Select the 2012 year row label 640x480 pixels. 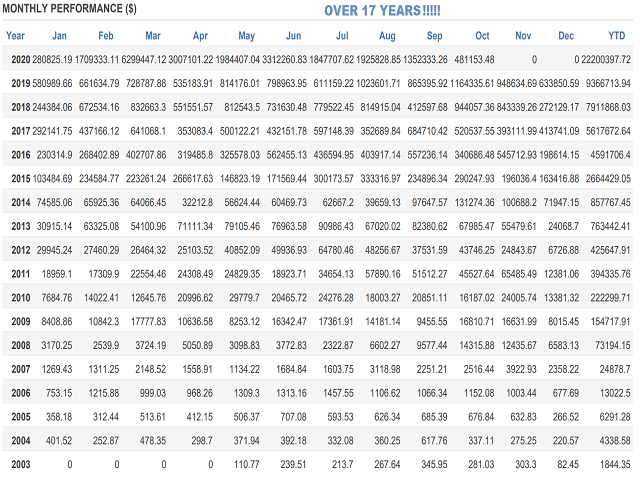coord(21,250)
